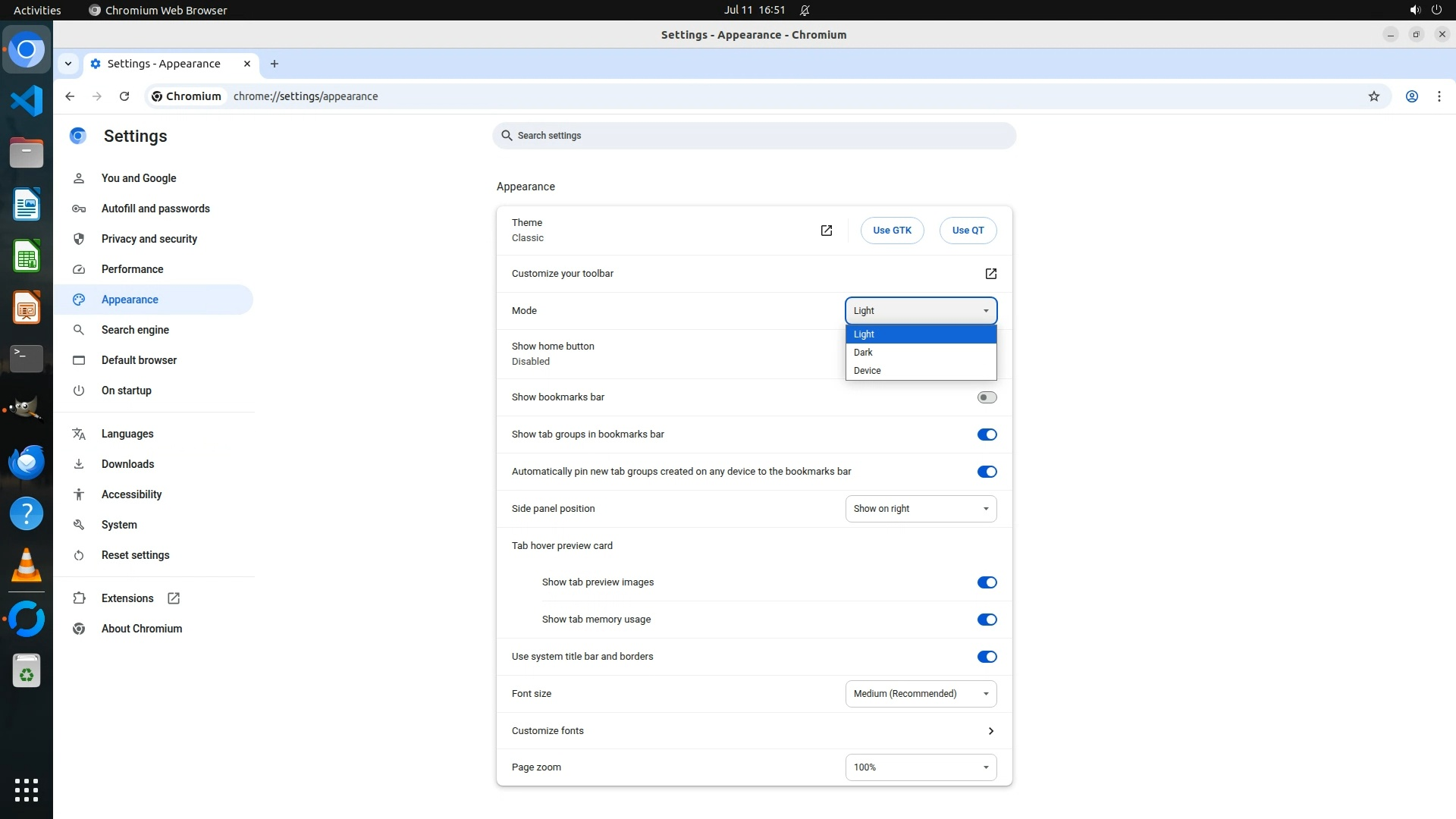Click the back navigation arrow
The width and height of the screenshot is (1456, 819).
70,96
